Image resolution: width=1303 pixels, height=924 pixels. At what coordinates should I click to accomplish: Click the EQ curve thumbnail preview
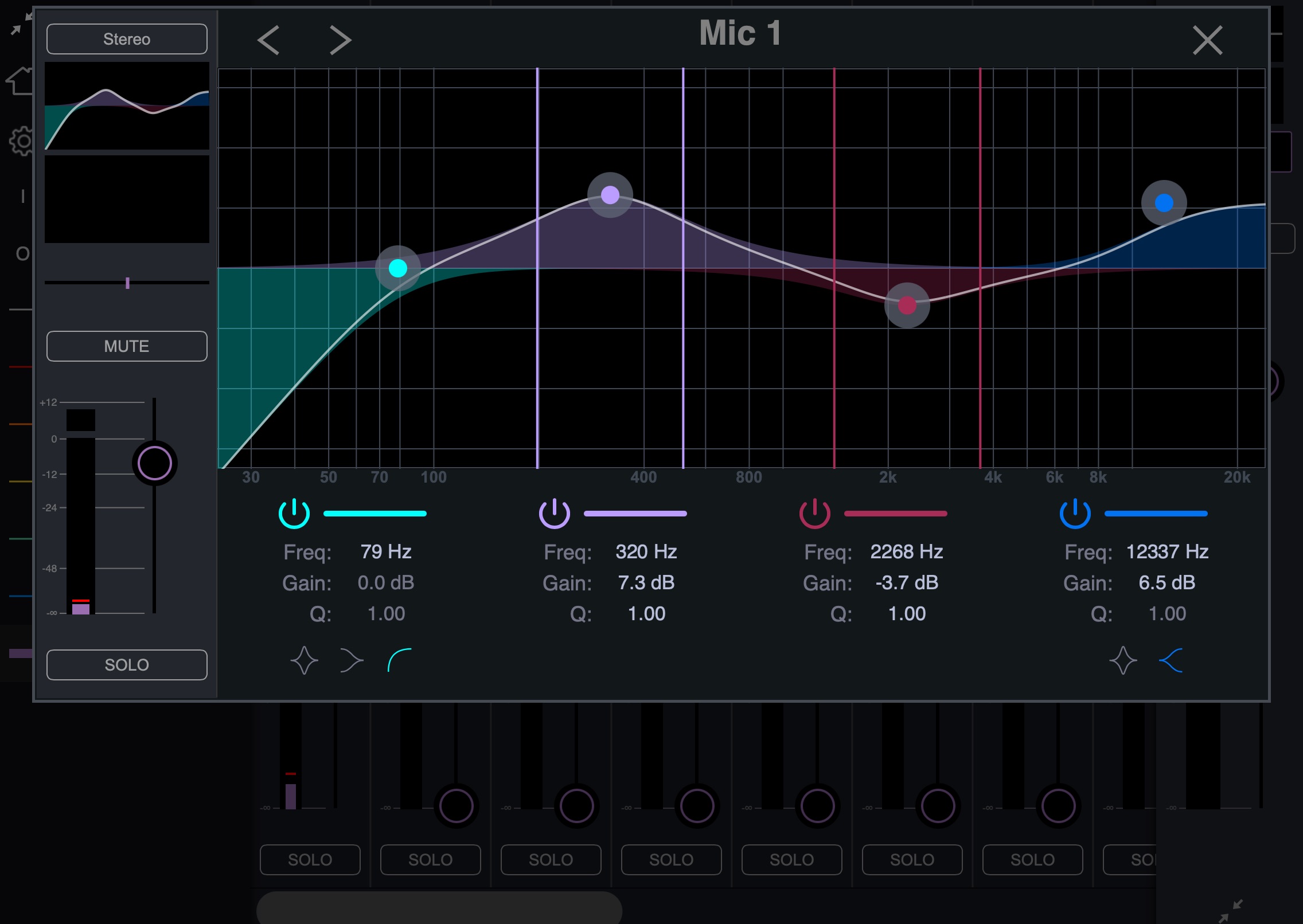pyautogui.click(x=127, y=106)
